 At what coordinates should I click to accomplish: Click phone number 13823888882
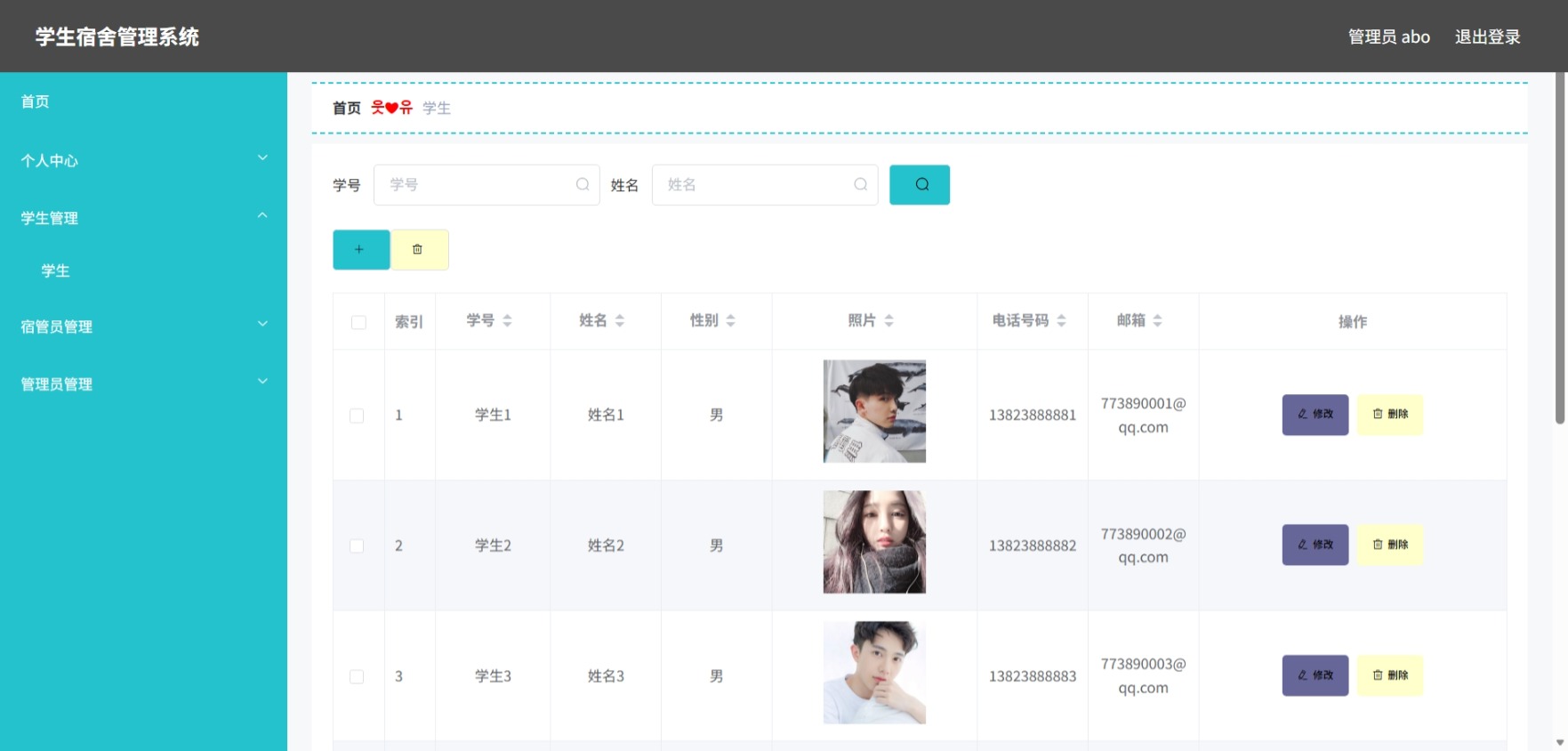[1033, 545]
